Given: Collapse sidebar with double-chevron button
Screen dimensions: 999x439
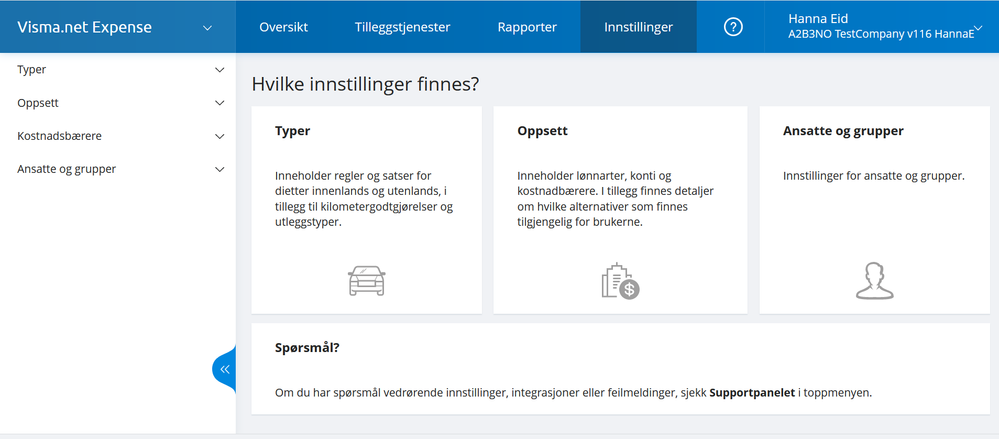Looking at the screenshot, I should (225, 369).
